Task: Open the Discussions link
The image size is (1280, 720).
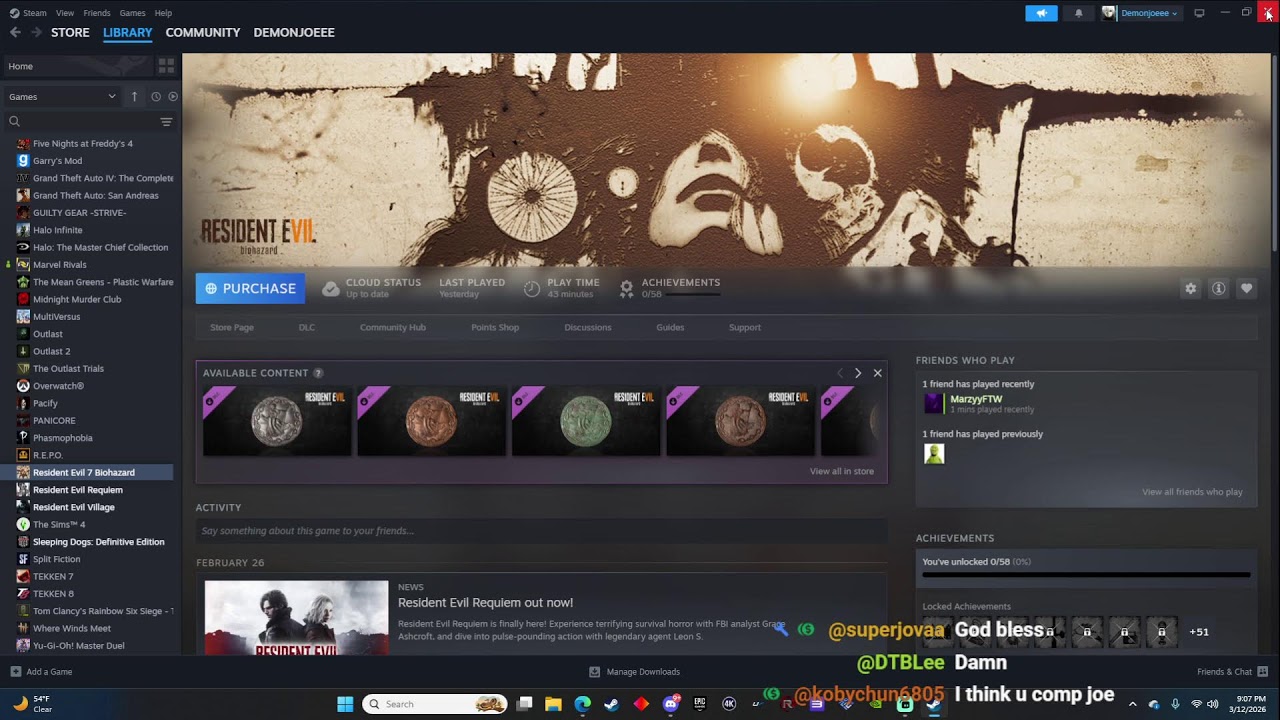Action: 588,327
